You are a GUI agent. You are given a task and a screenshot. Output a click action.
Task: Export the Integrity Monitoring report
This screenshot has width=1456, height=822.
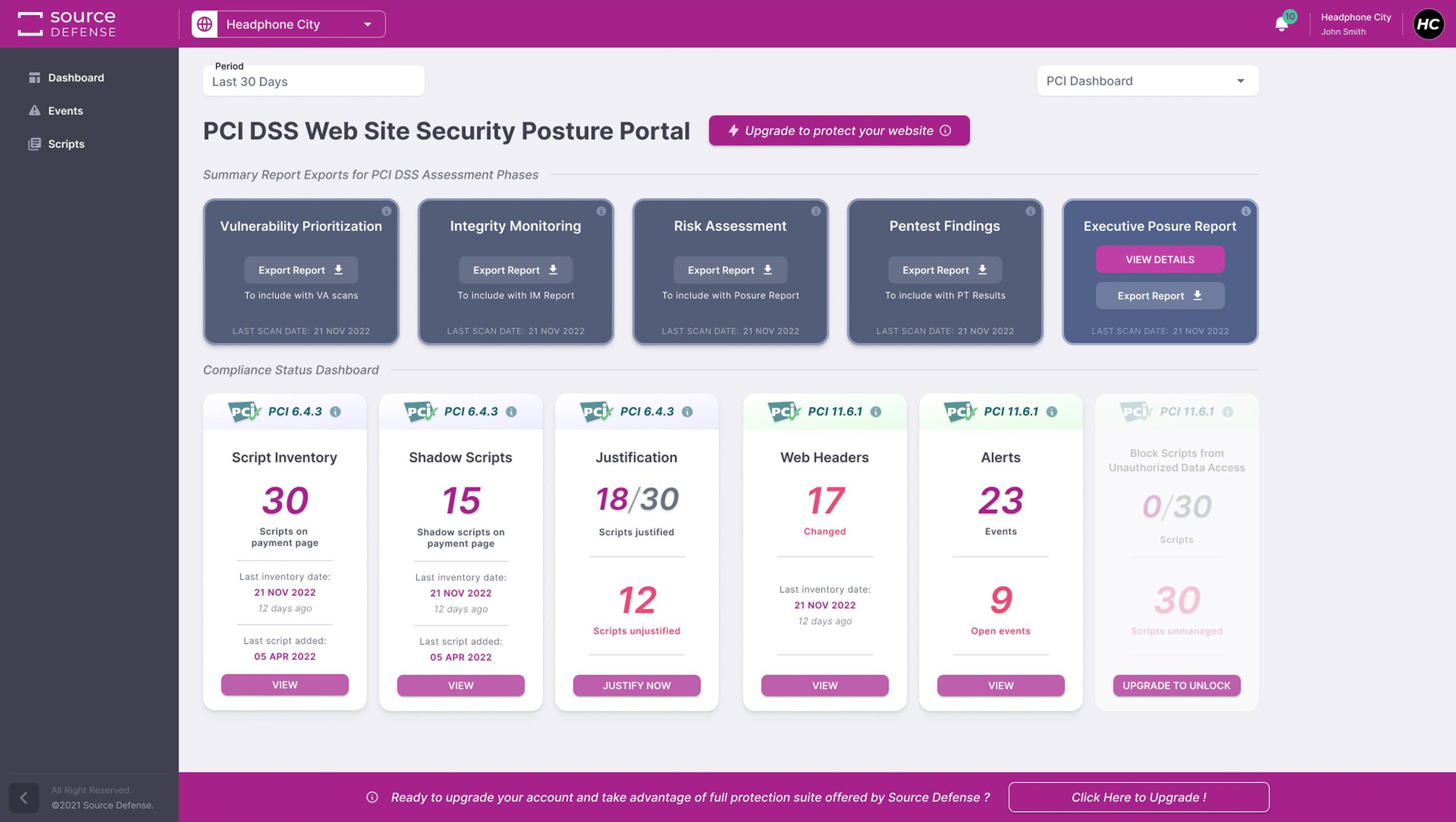(x=515, y=270)
